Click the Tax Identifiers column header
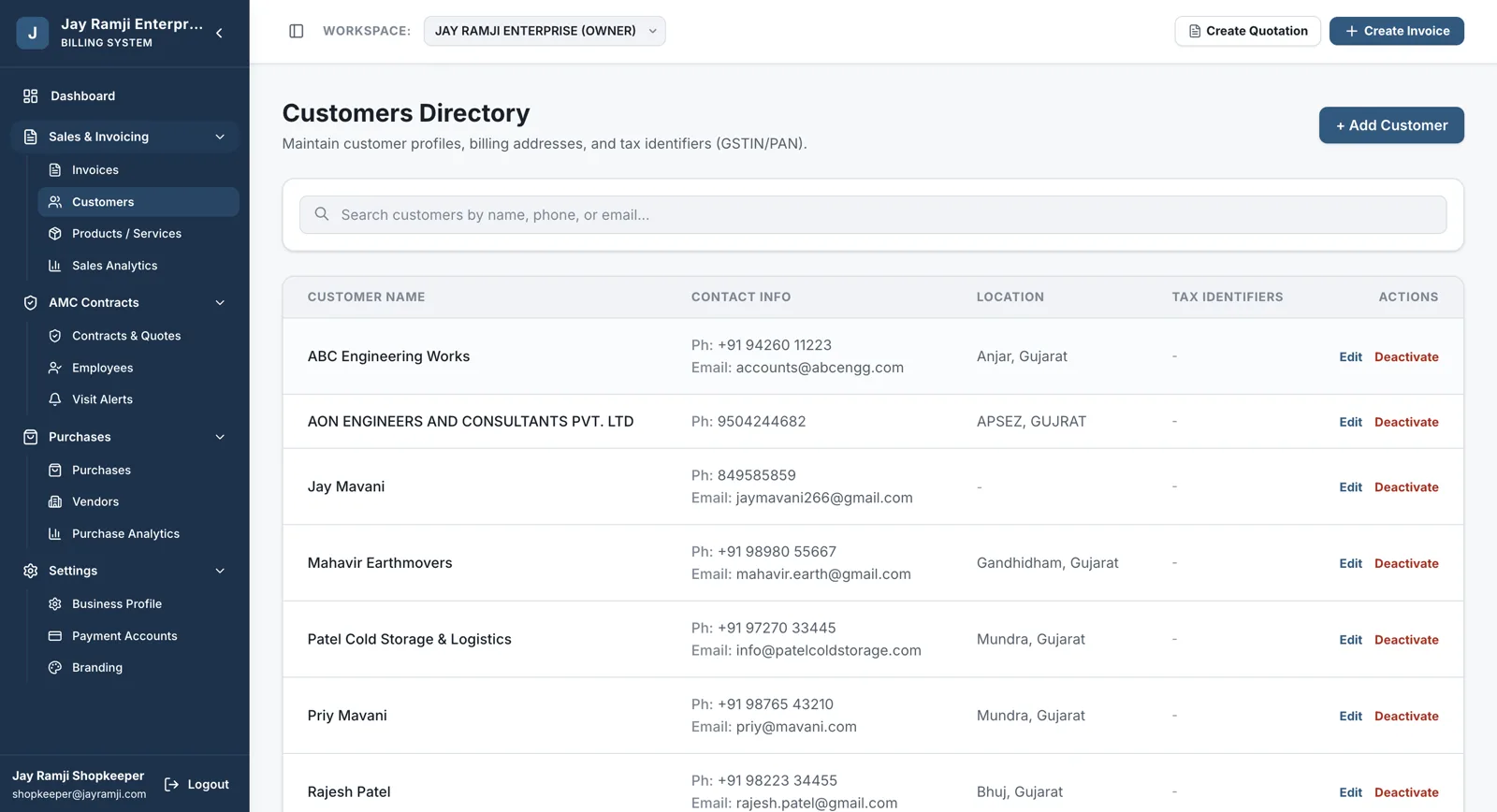The height and width of the screenshot is (812, 1497). [1228, 297]
